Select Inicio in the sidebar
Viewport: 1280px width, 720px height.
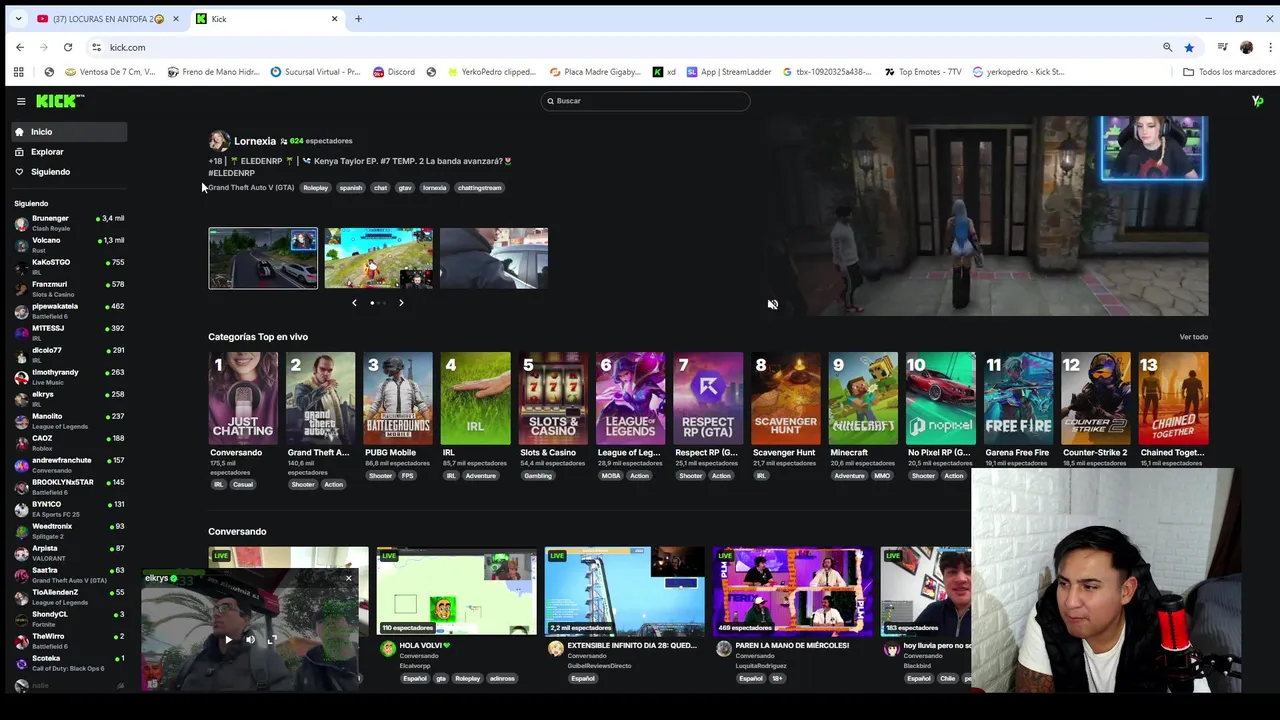coord(69,132)
